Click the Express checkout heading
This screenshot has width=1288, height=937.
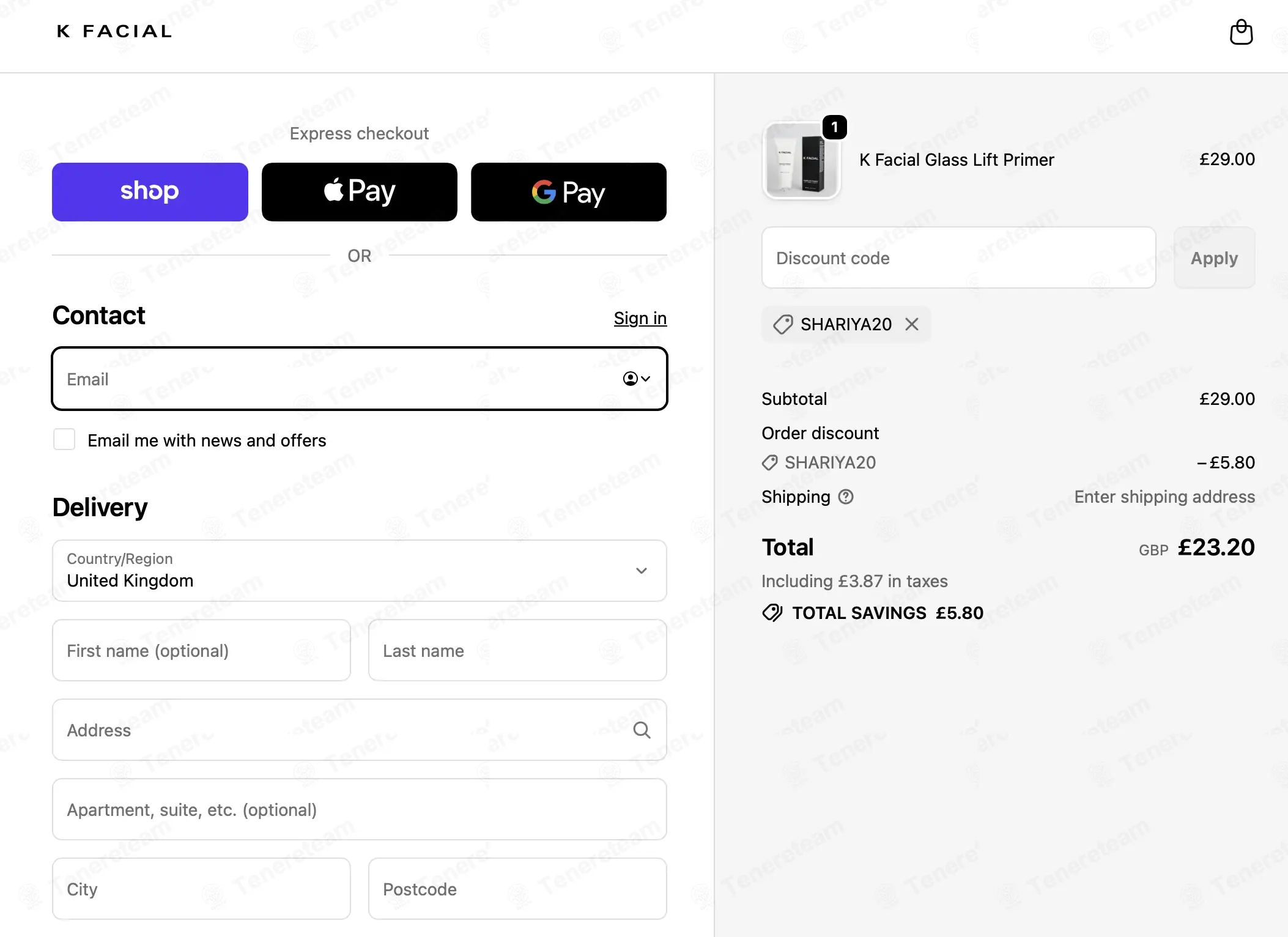click(360, 133)
